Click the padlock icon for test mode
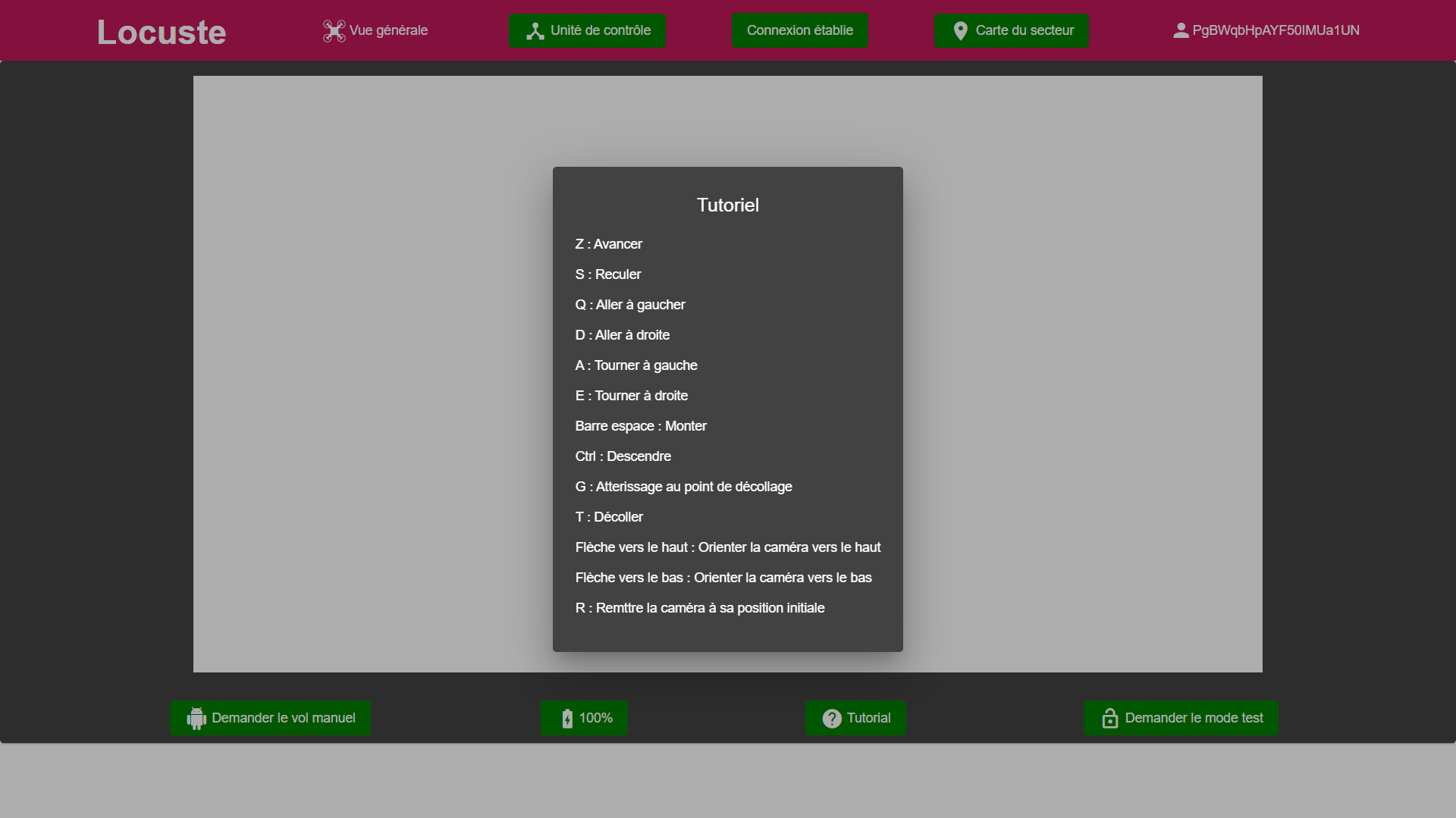This screenshot has width=1456, height=818. pos(1110,719)
